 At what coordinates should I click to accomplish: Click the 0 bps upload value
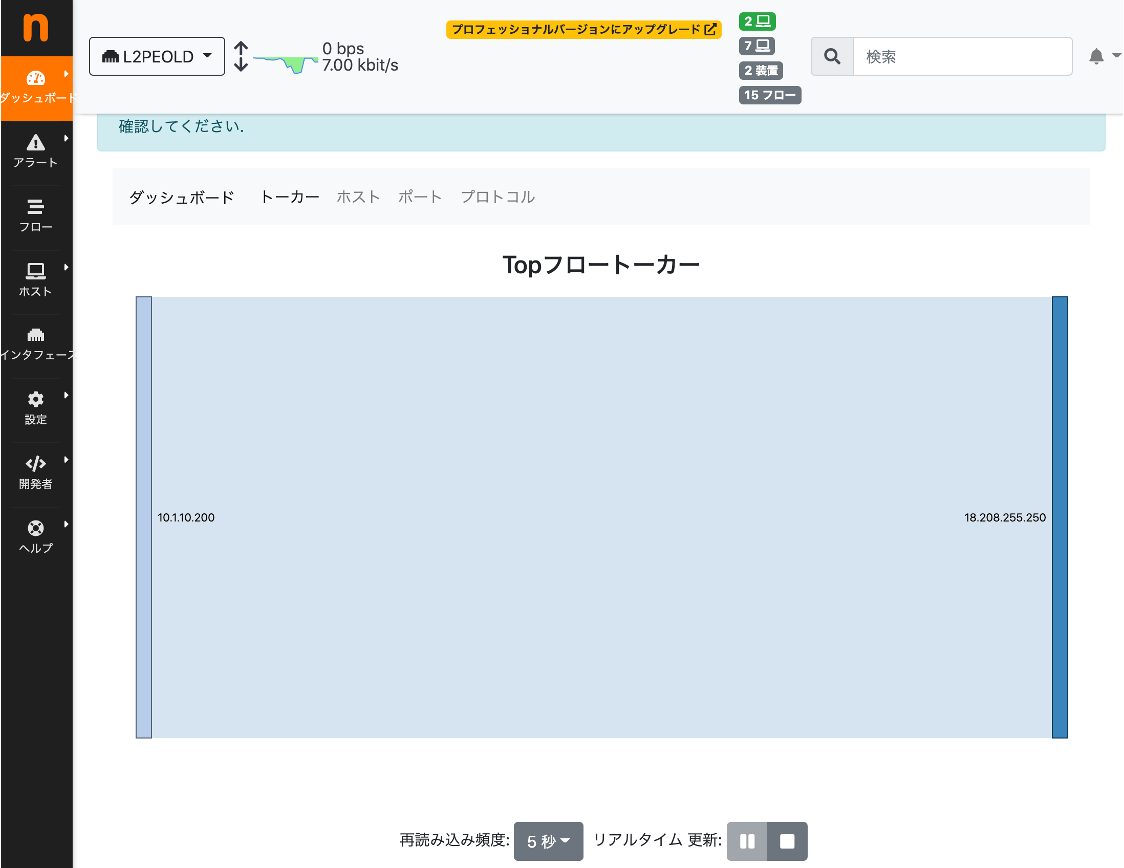pos(343,49)
